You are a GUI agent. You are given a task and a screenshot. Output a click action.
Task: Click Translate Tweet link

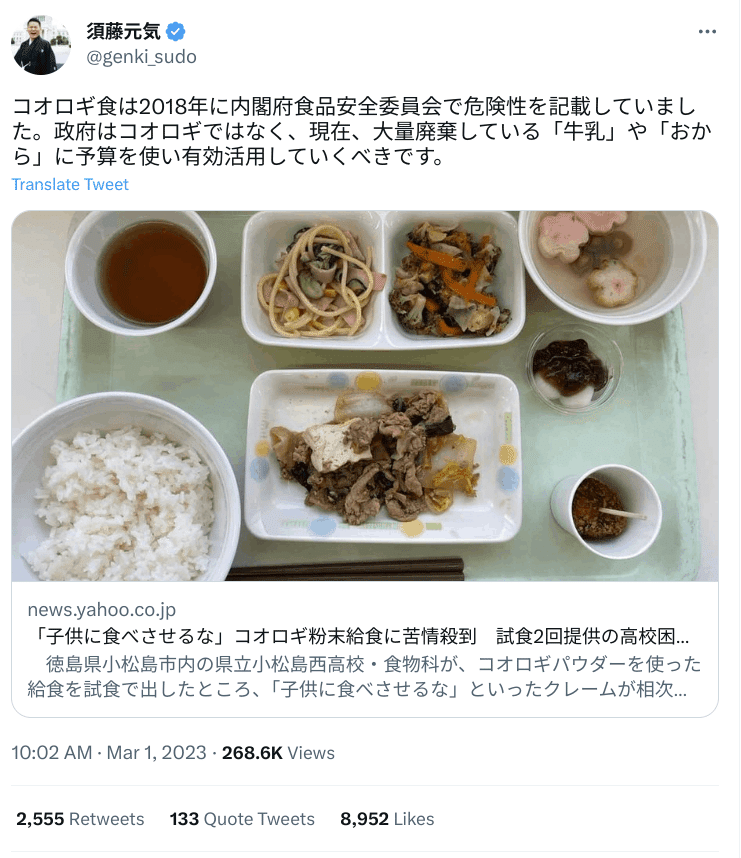(70, 184)
